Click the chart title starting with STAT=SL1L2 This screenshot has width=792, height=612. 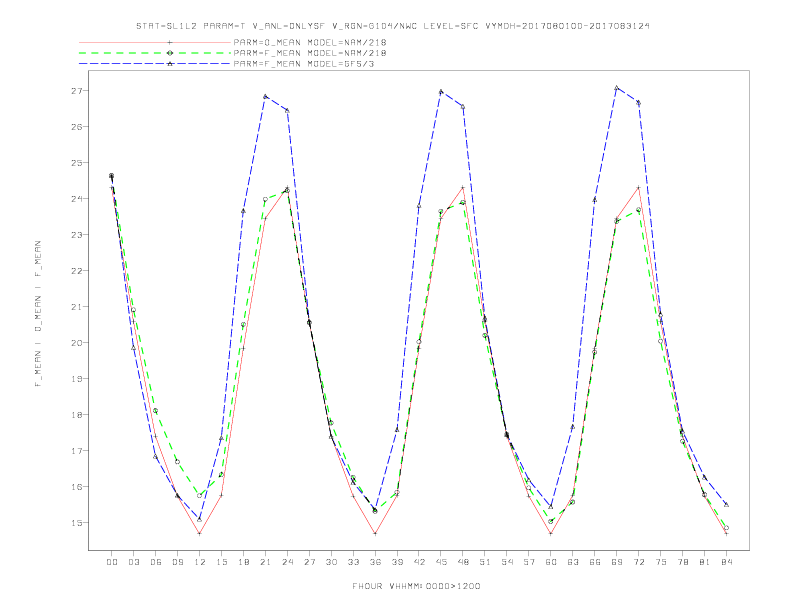click(x=393, y=26)
